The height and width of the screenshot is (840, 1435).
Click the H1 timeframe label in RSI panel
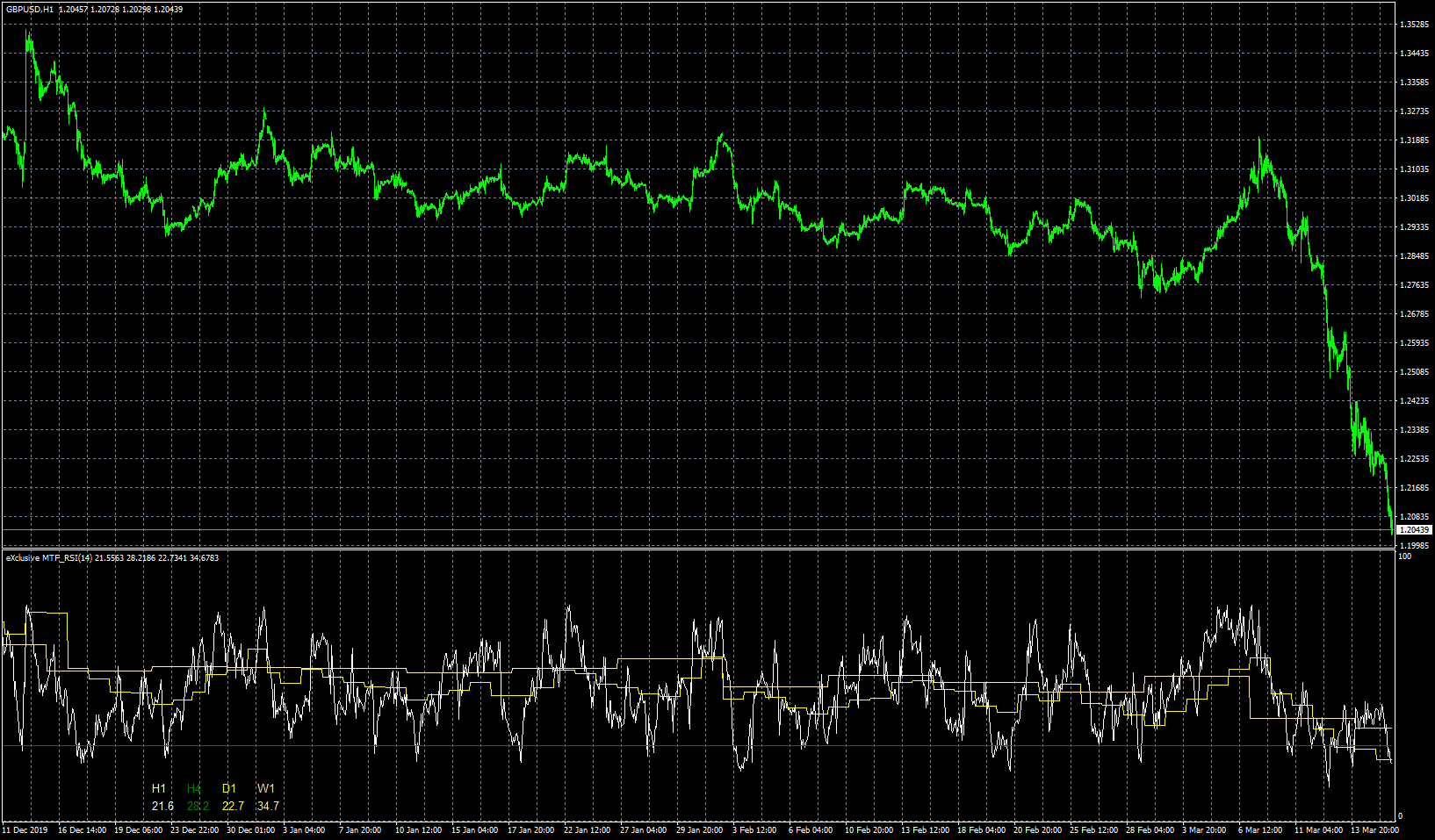click(159, 788)
